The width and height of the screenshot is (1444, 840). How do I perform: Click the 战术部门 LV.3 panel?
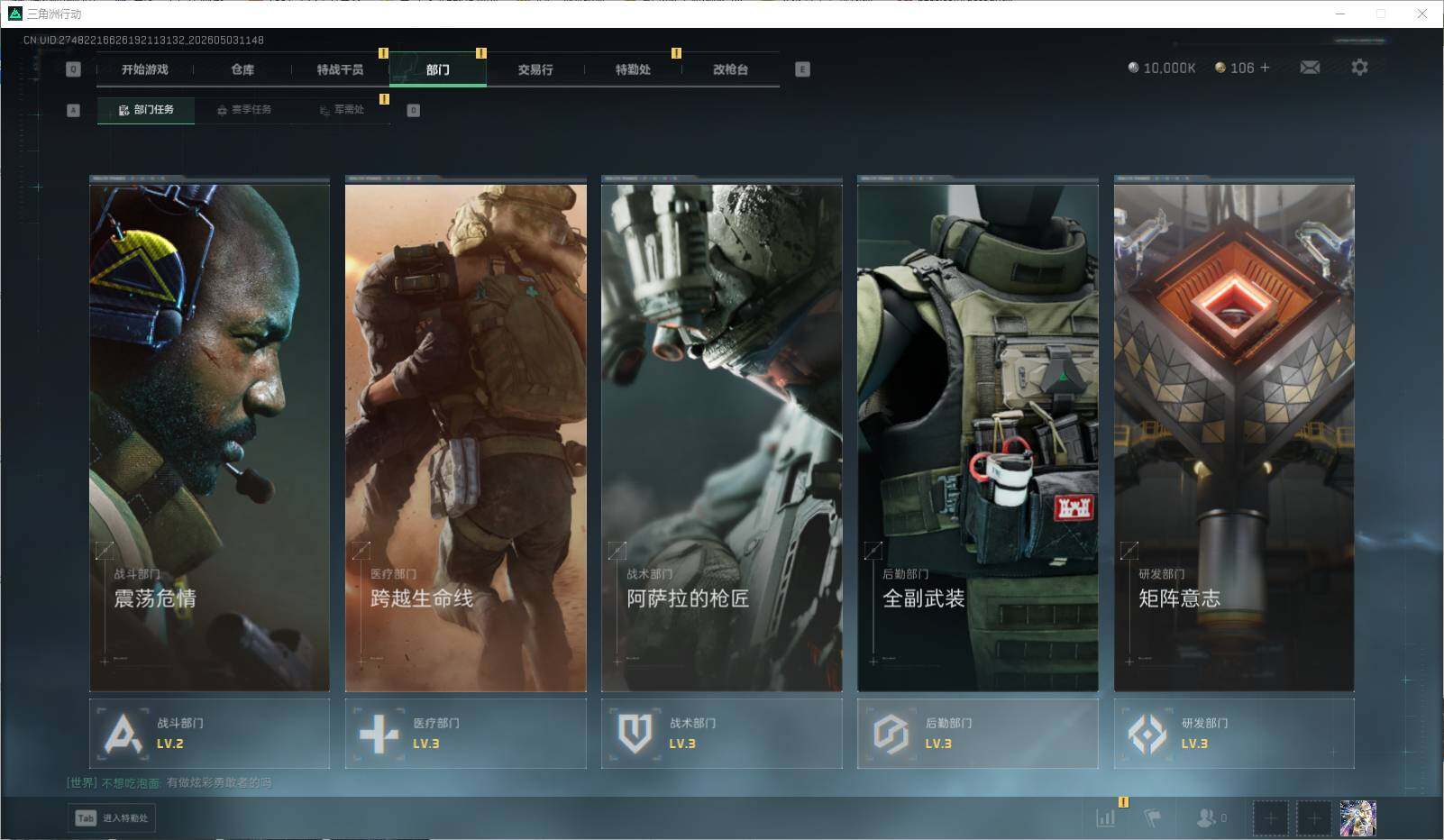[x=722, y=734]
